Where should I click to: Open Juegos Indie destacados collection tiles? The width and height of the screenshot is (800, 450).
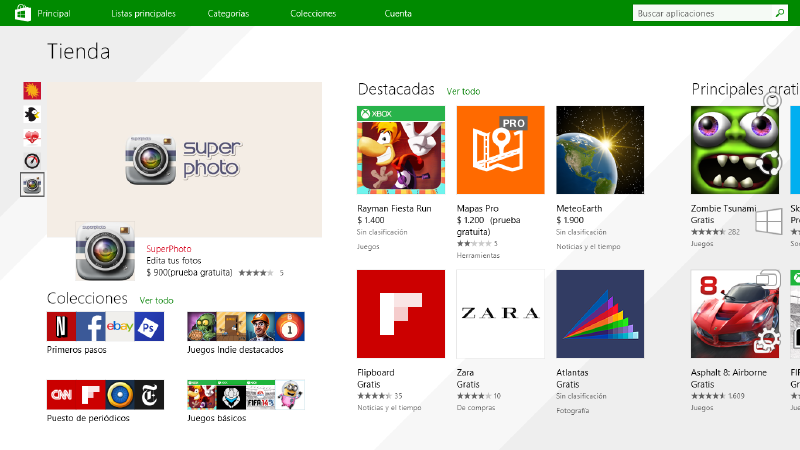[x=246, y=327]
